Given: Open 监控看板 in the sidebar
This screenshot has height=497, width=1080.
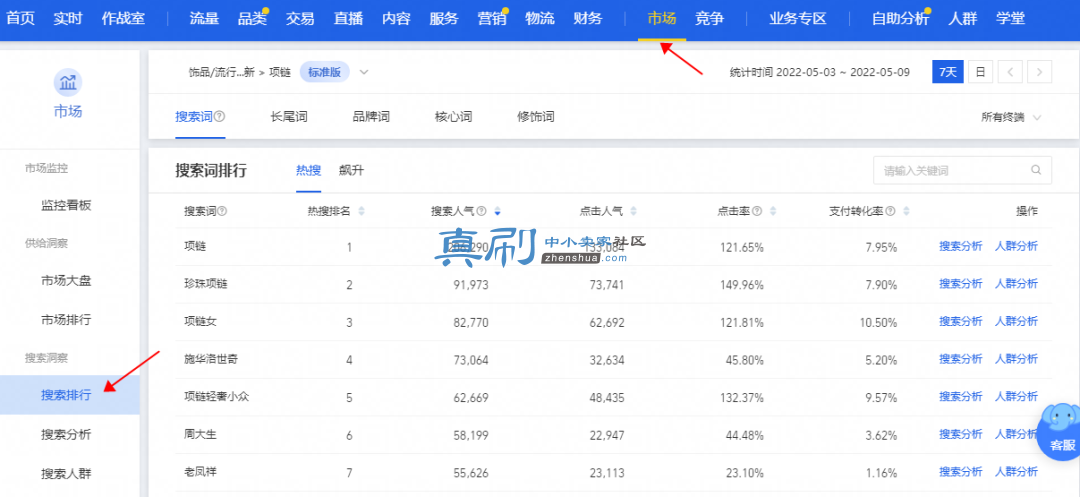Looking at the screenshot, I should [66, 205].
